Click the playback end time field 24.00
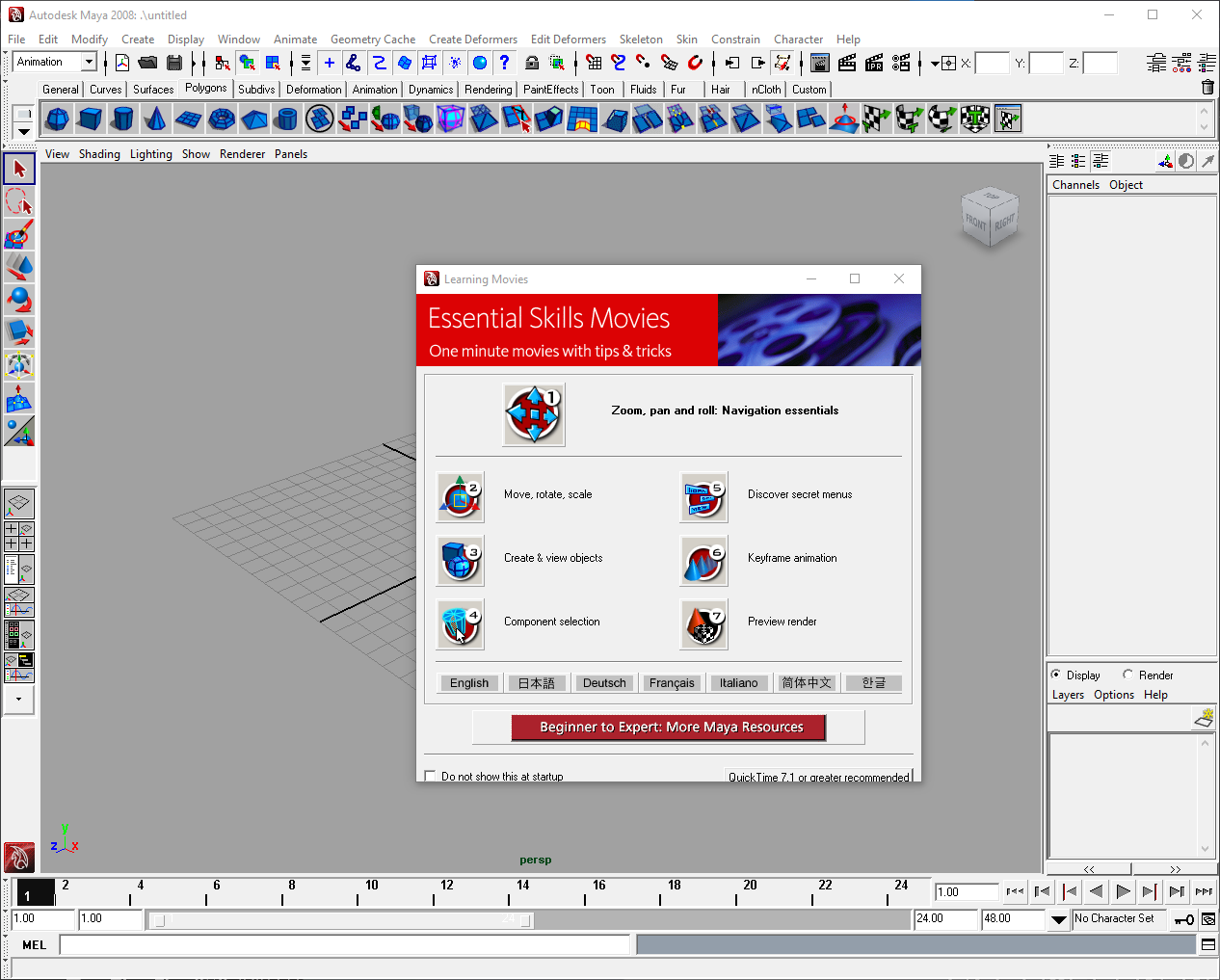The image size is (1220, 980). pos(944,919)
